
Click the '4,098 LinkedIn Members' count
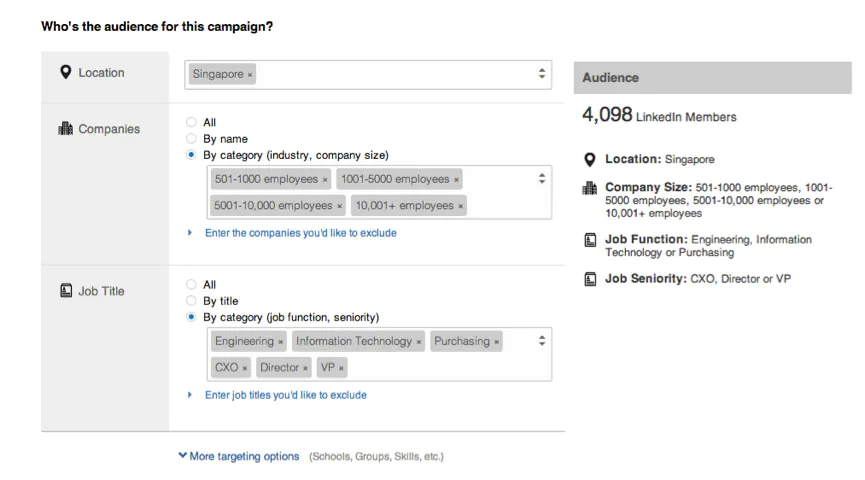tap(659, 115)
